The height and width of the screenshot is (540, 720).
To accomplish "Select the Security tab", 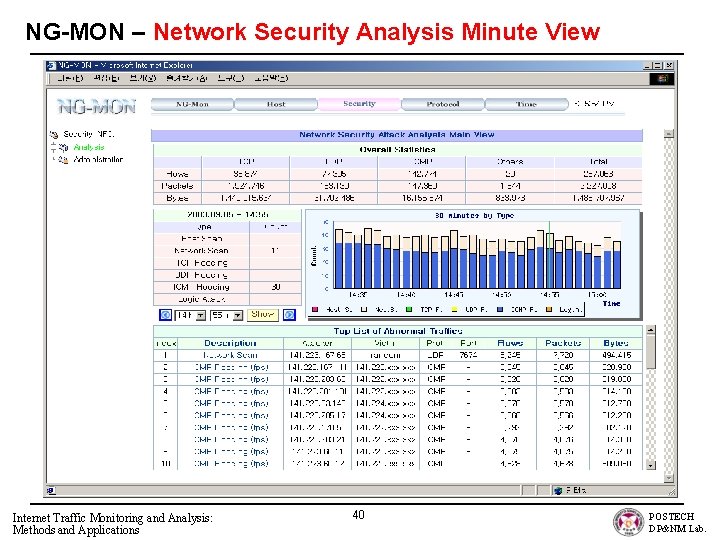I will (x=360, y=104).
